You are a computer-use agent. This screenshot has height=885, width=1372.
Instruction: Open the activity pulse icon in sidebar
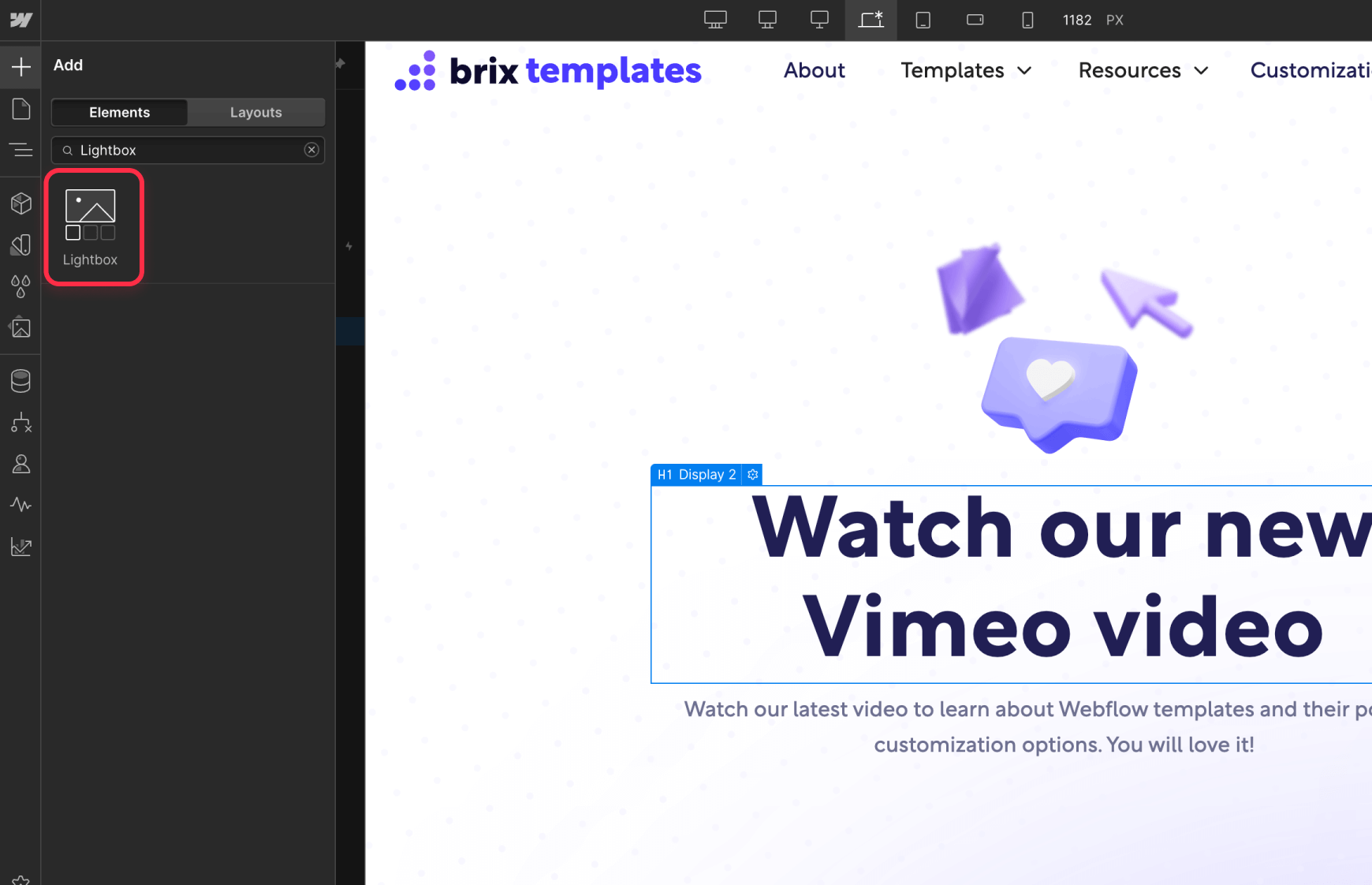(x=21, y=505)
